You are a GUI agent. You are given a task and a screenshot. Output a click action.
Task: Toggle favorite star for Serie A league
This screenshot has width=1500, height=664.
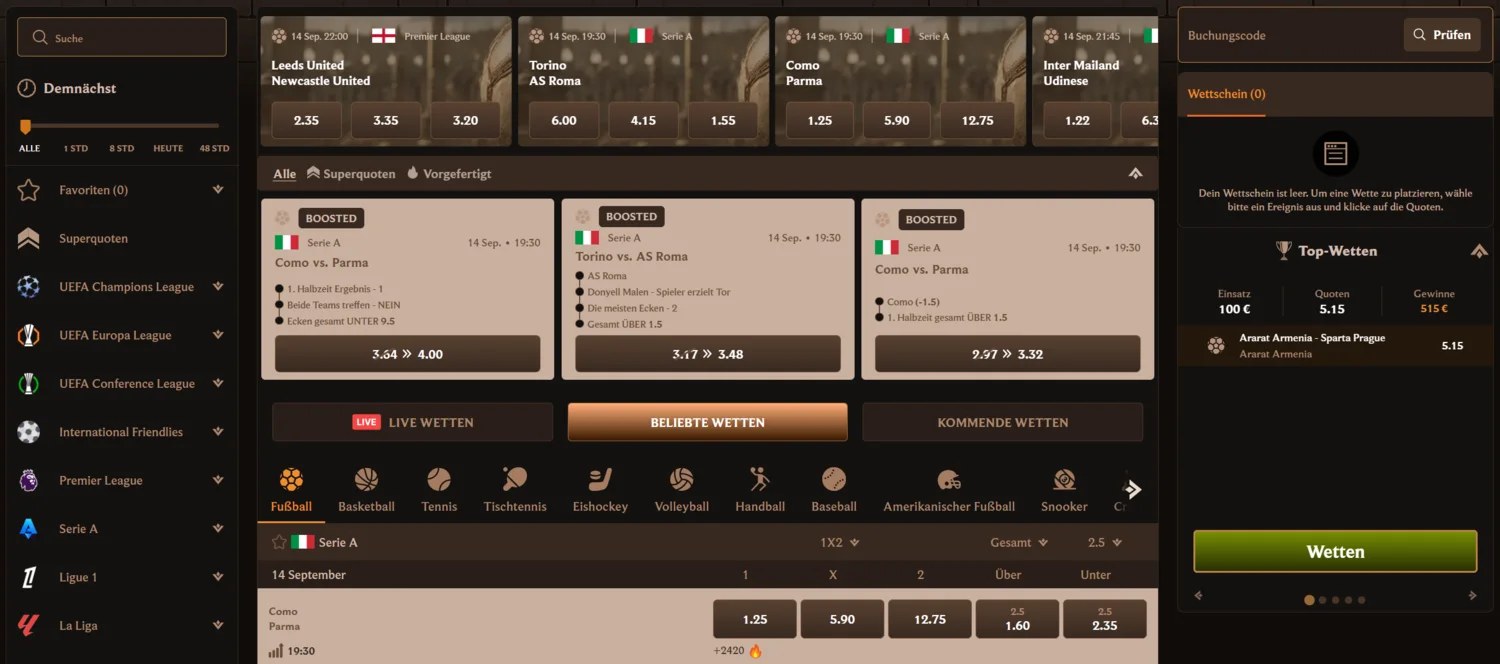[x=279, y=542]
